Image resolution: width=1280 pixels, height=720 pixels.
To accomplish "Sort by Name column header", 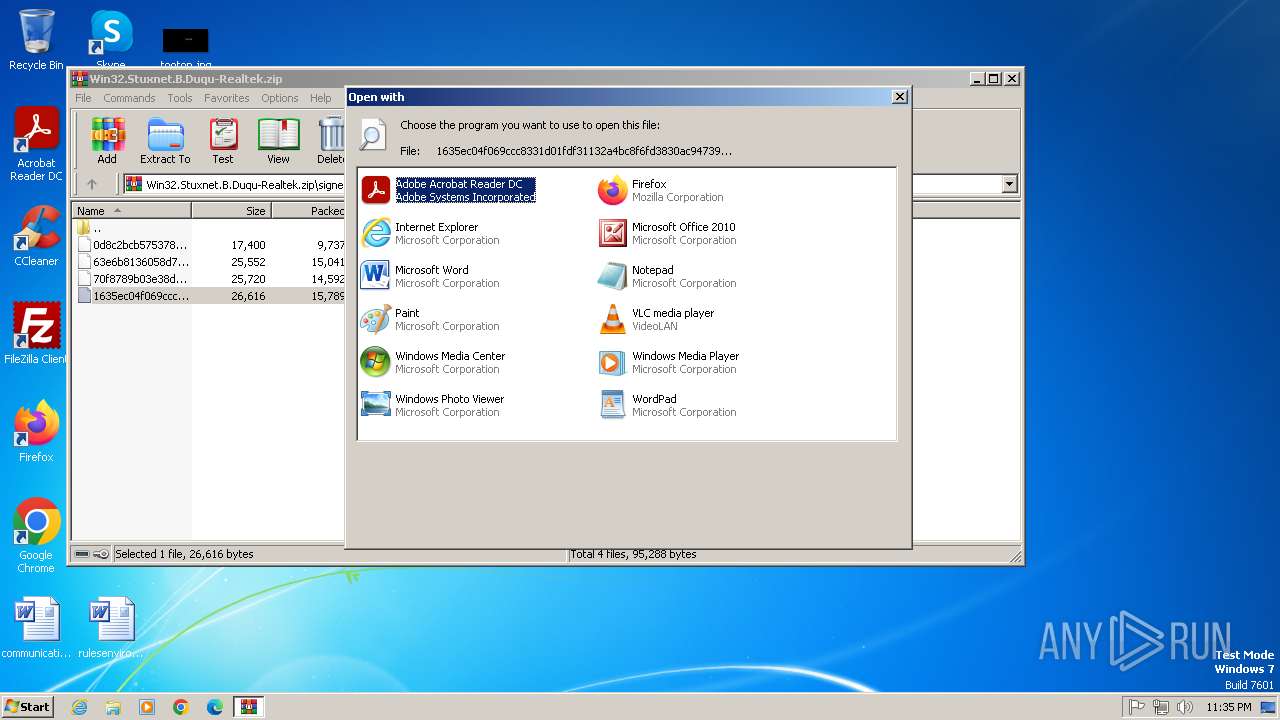I will pos(131,211).
